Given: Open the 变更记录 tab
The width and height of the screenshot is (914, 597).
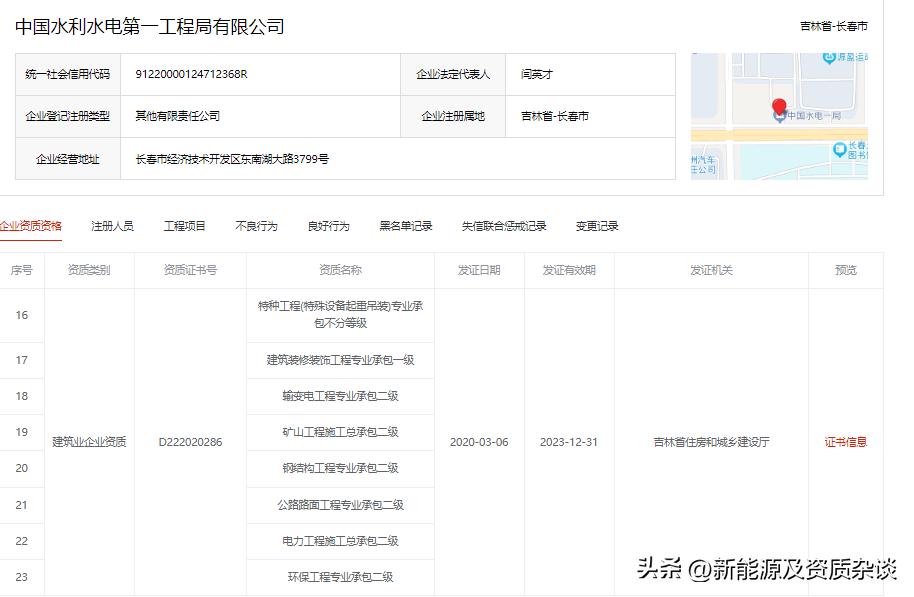Looking at the screenshot, I should [x=597, y=226].
